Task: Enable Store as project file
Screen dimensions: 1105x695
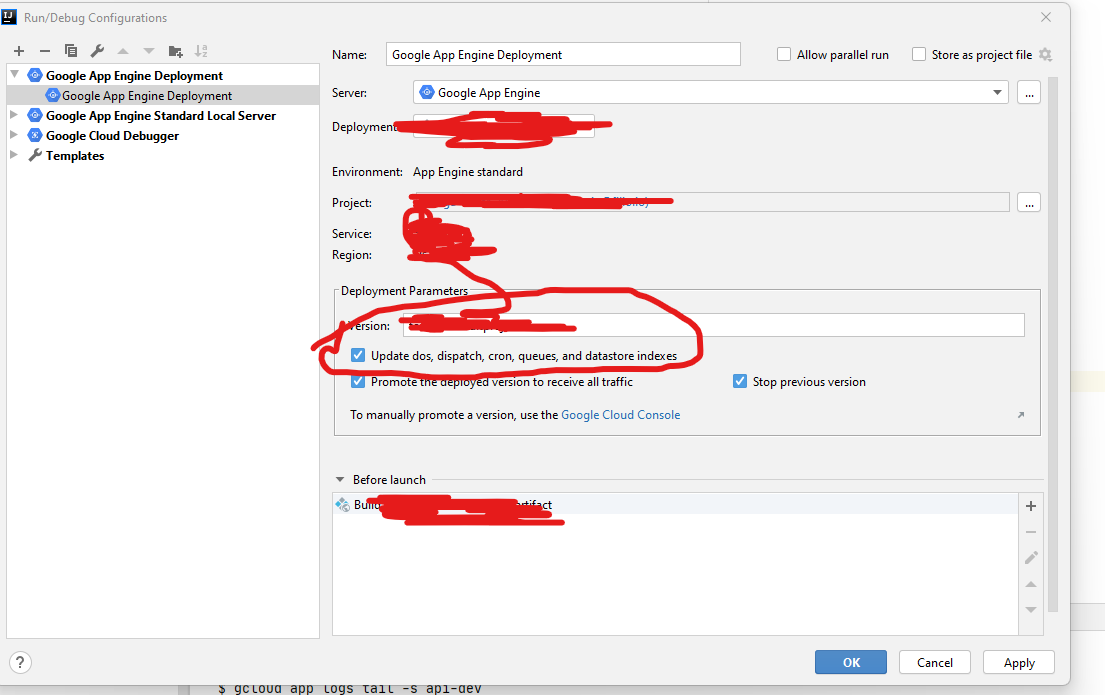Action: [919, 54]
